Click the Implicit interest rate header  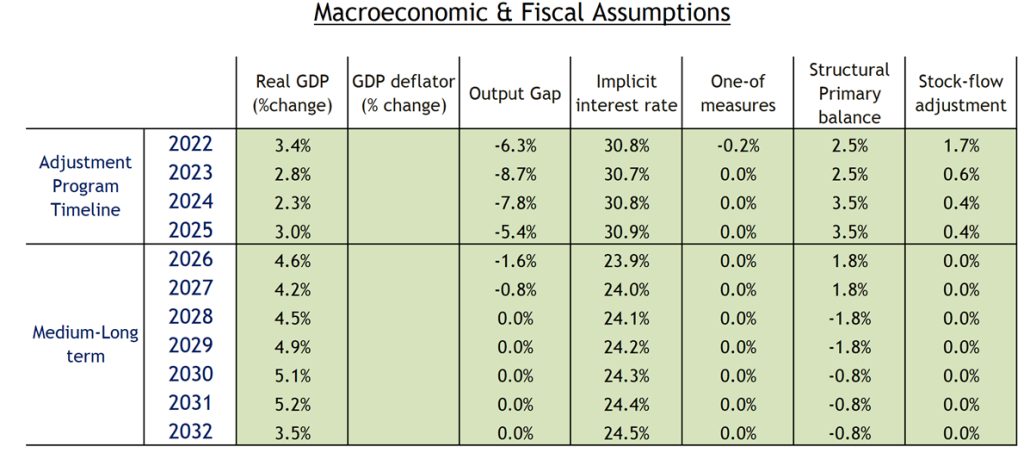coord(626,93)
